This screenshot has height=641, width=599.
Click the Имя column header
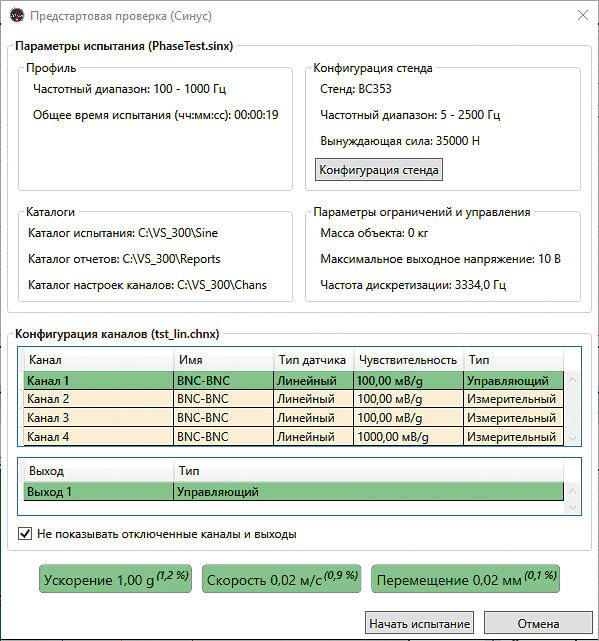pyautogui.click(x=224, y=360)
